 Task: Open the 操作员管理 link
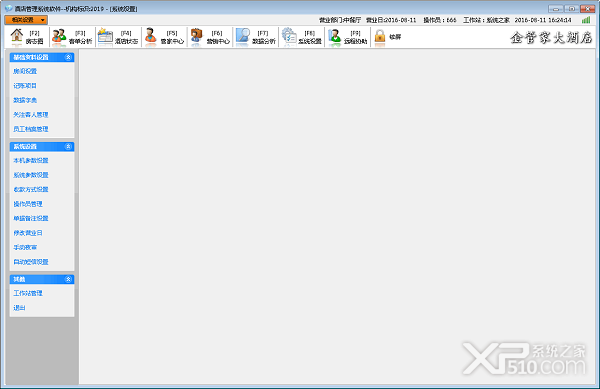28,204
